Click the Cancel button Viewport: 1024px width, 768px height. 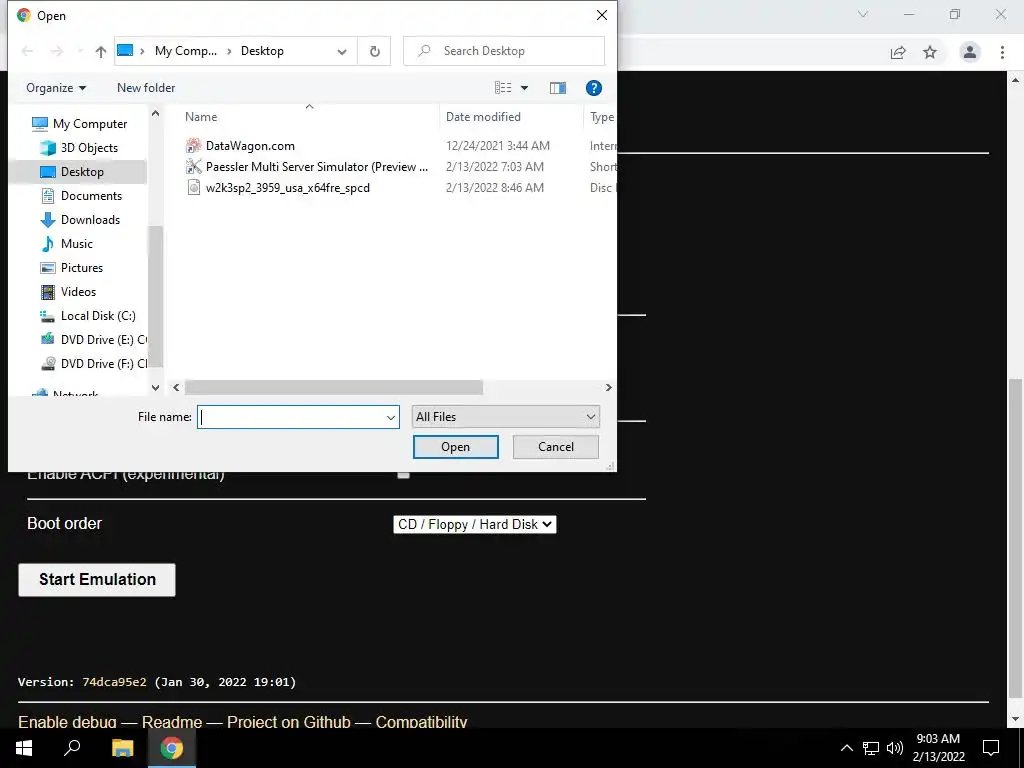click(x=556, y=447)
